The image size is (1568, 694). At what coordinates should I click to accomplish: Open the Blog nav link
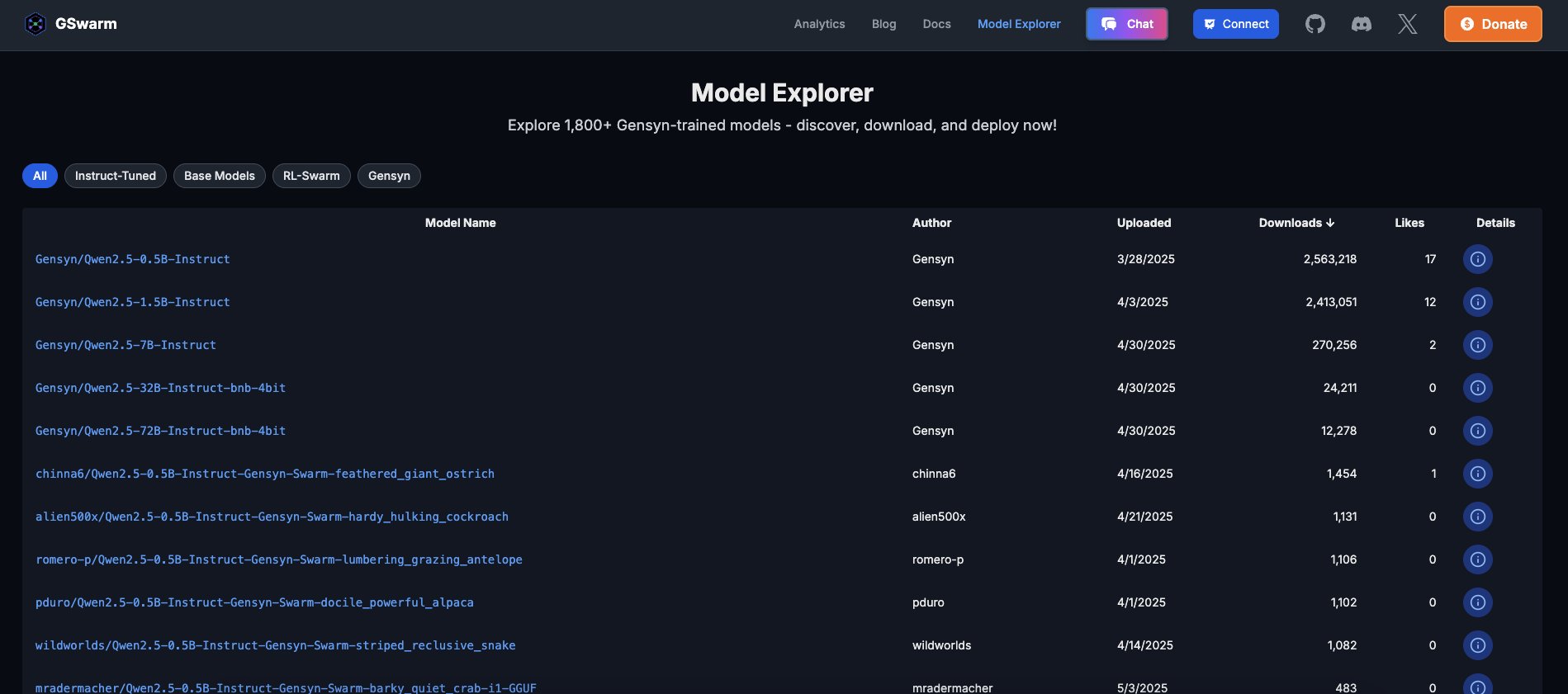coord(883,24)
